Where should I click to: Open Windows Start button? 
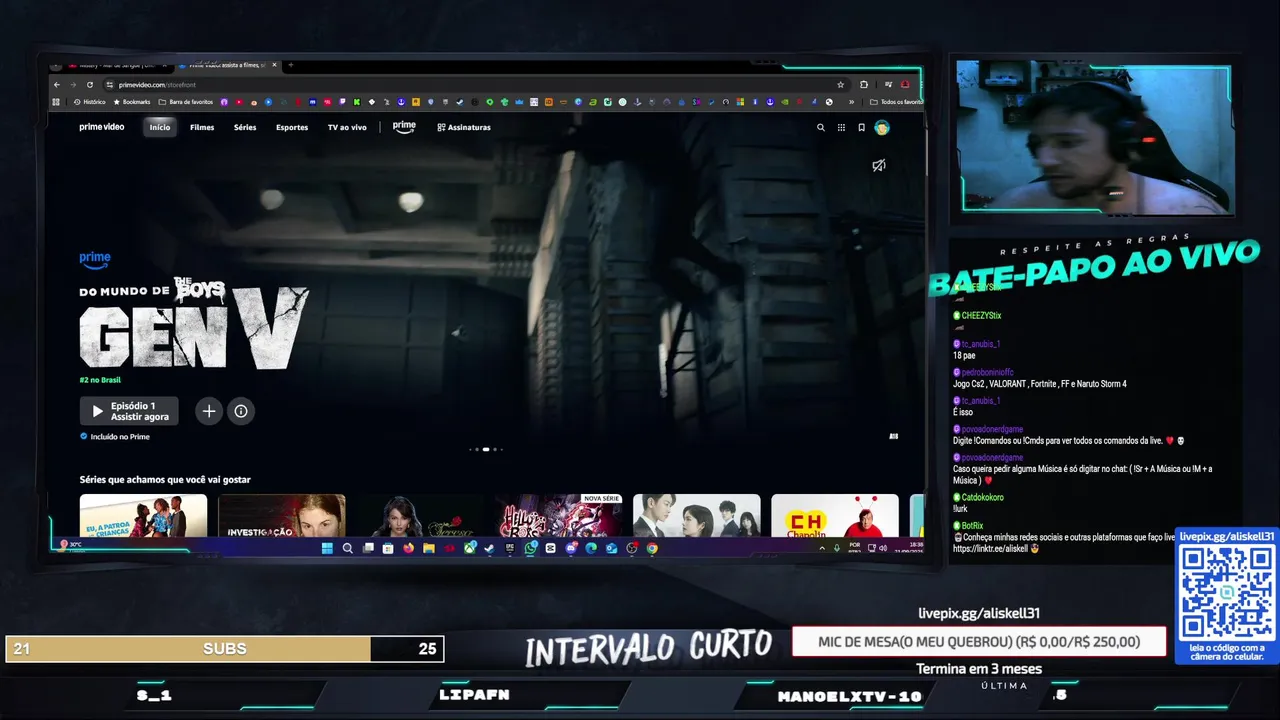327,548
